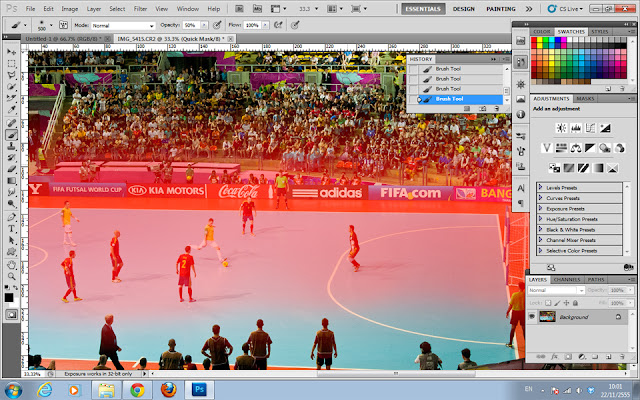Select the Spot Healing Brush tool
Image resolution: width=640 pixels, height=400 pixels.
click(x=11, y=123)
